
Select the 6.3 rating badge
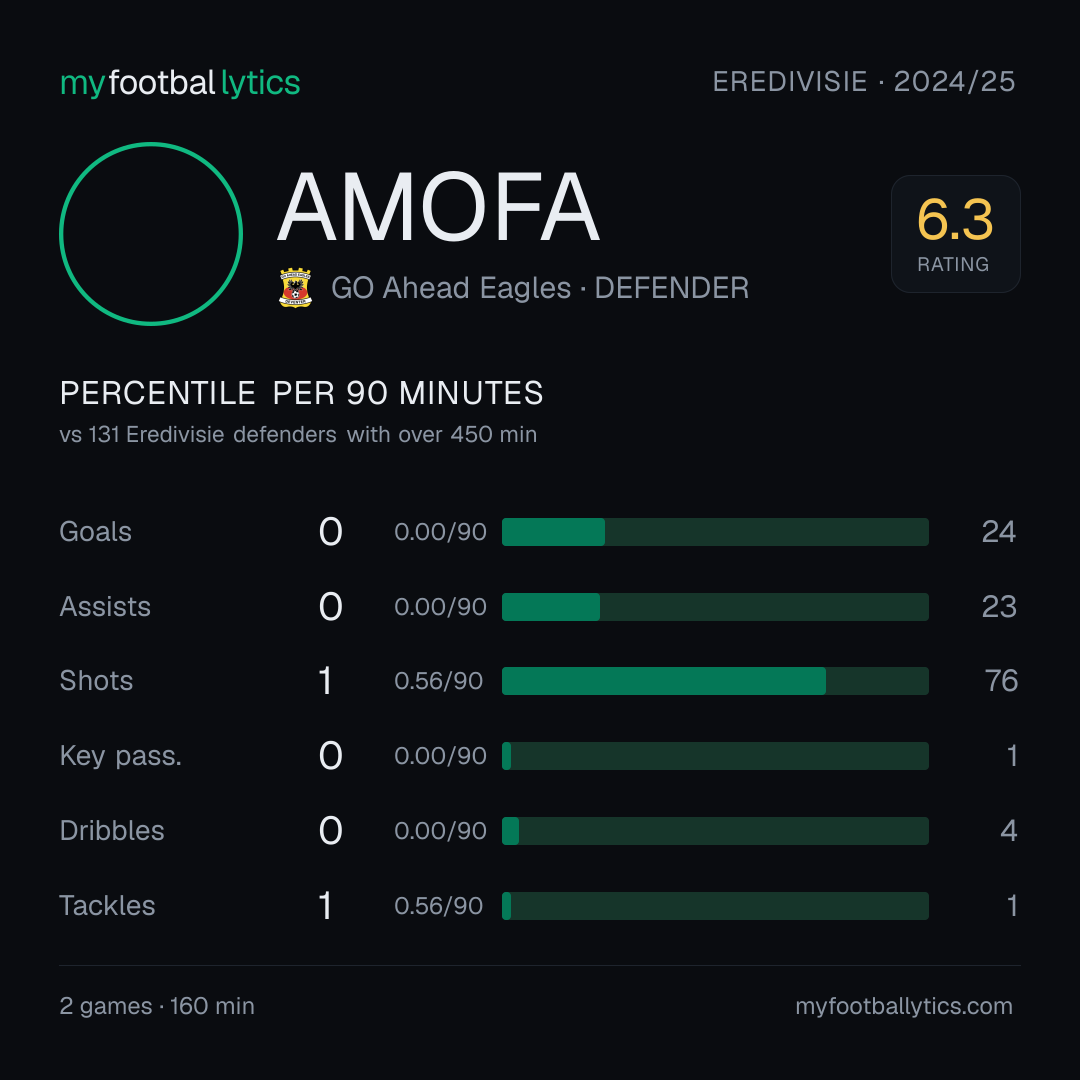[955, 233]
